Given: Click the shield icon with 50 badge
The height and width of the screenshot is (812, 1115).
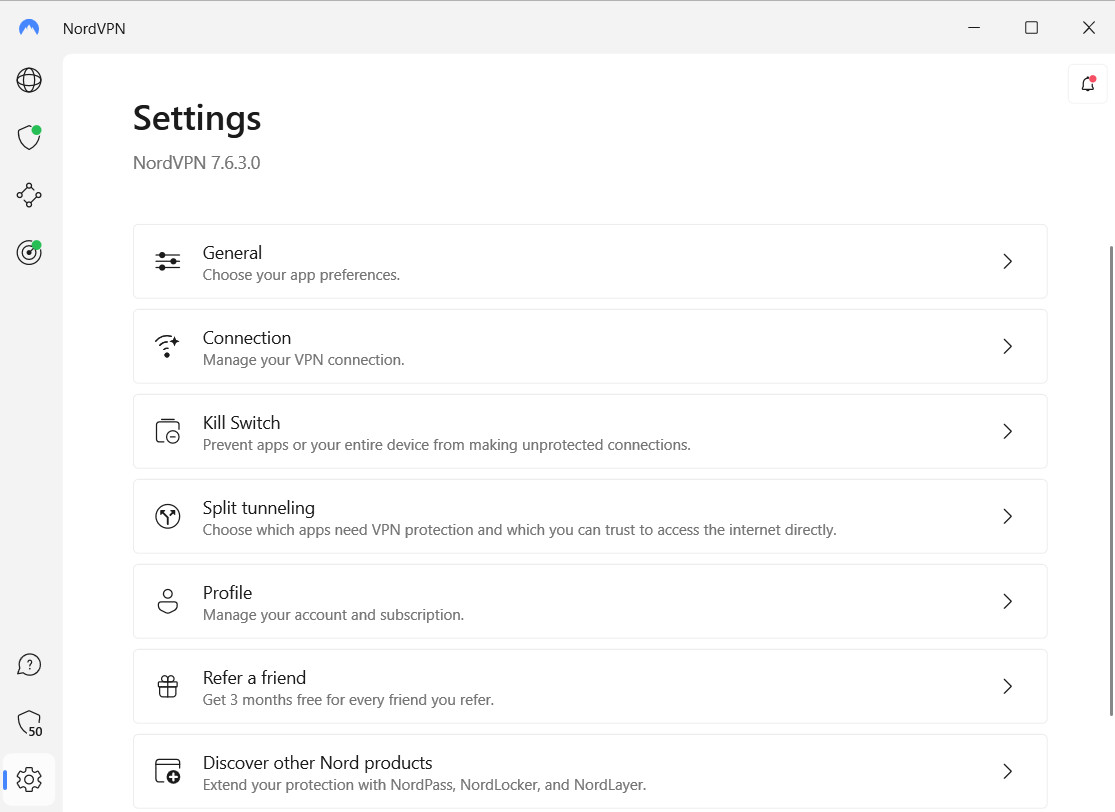Looking at the screenshot, I should (29, 723).
